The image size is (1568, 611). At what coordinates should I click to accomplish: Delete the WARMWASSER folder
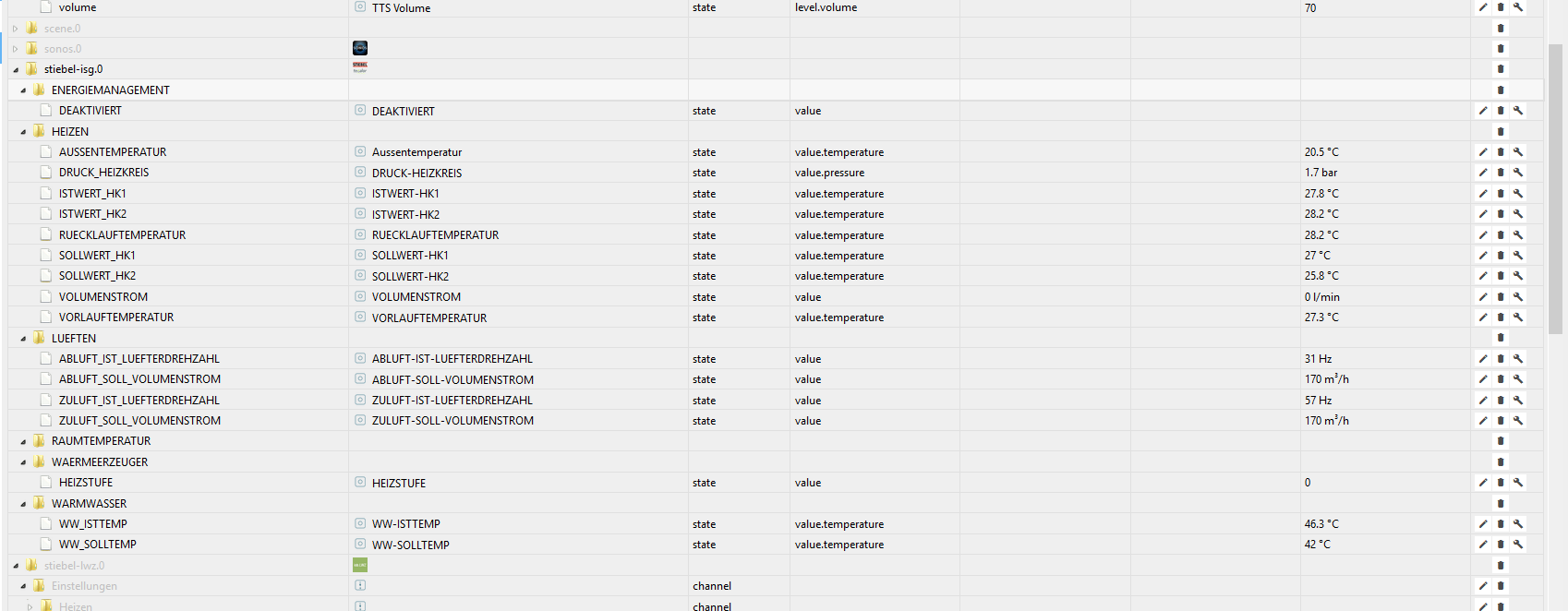click(x=1501, y=504)
